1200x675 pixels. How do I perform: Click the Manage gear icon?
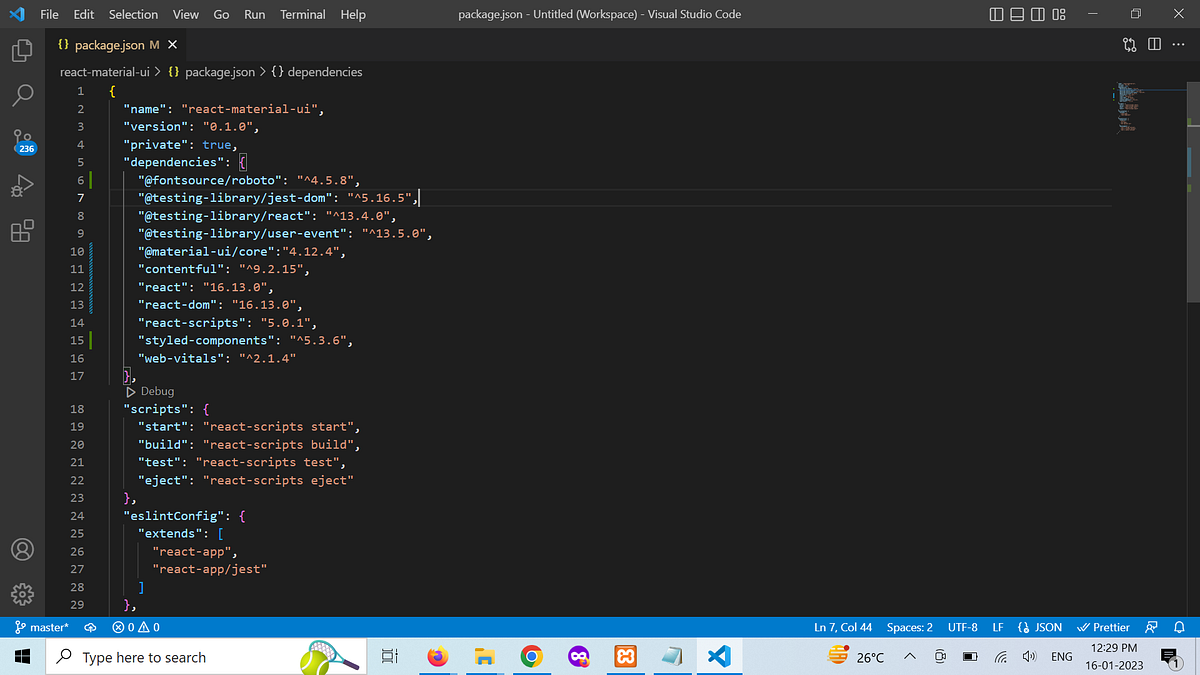[22, 593]
